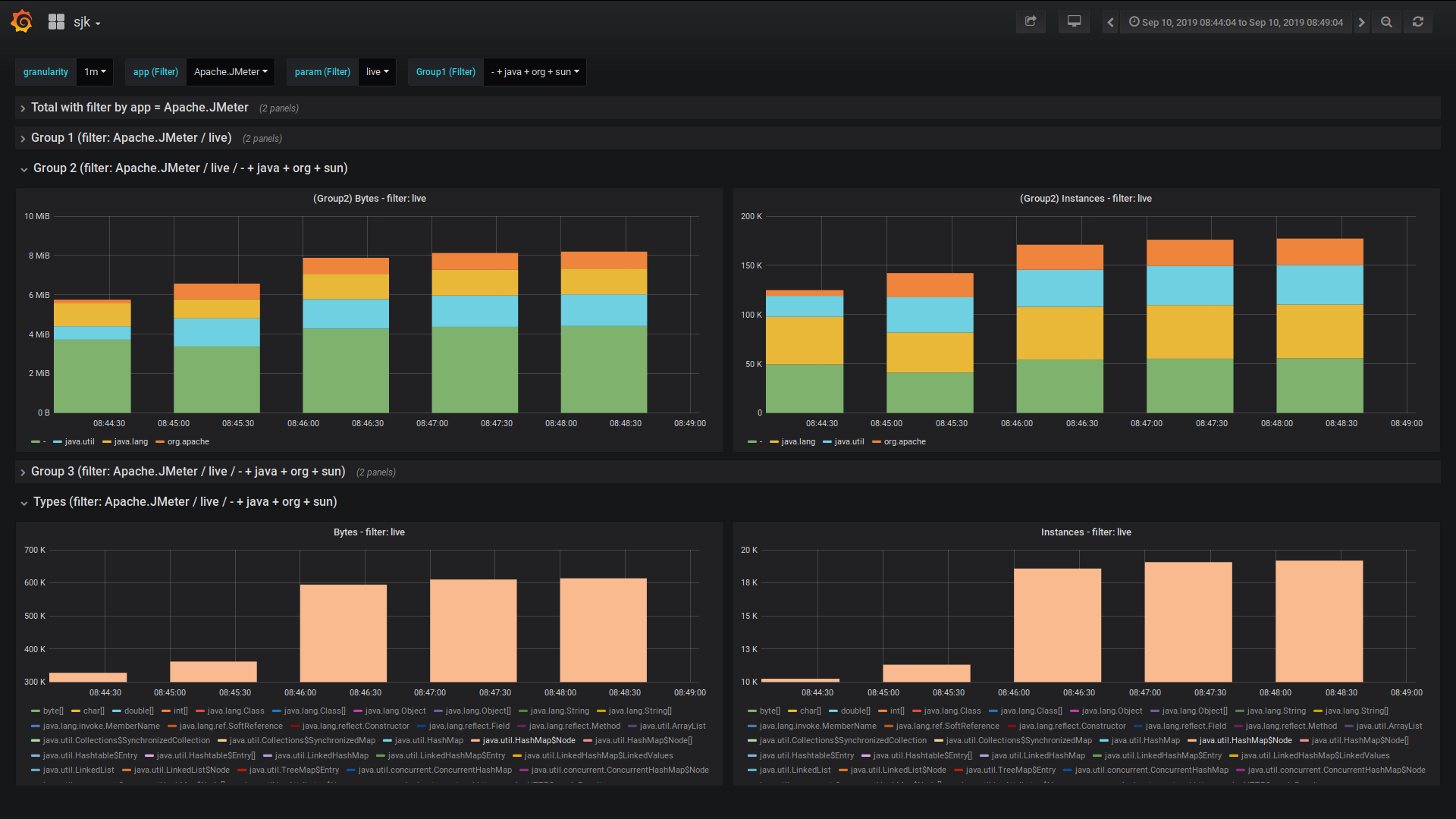Expand the Group 3 row

coord(188,472)
